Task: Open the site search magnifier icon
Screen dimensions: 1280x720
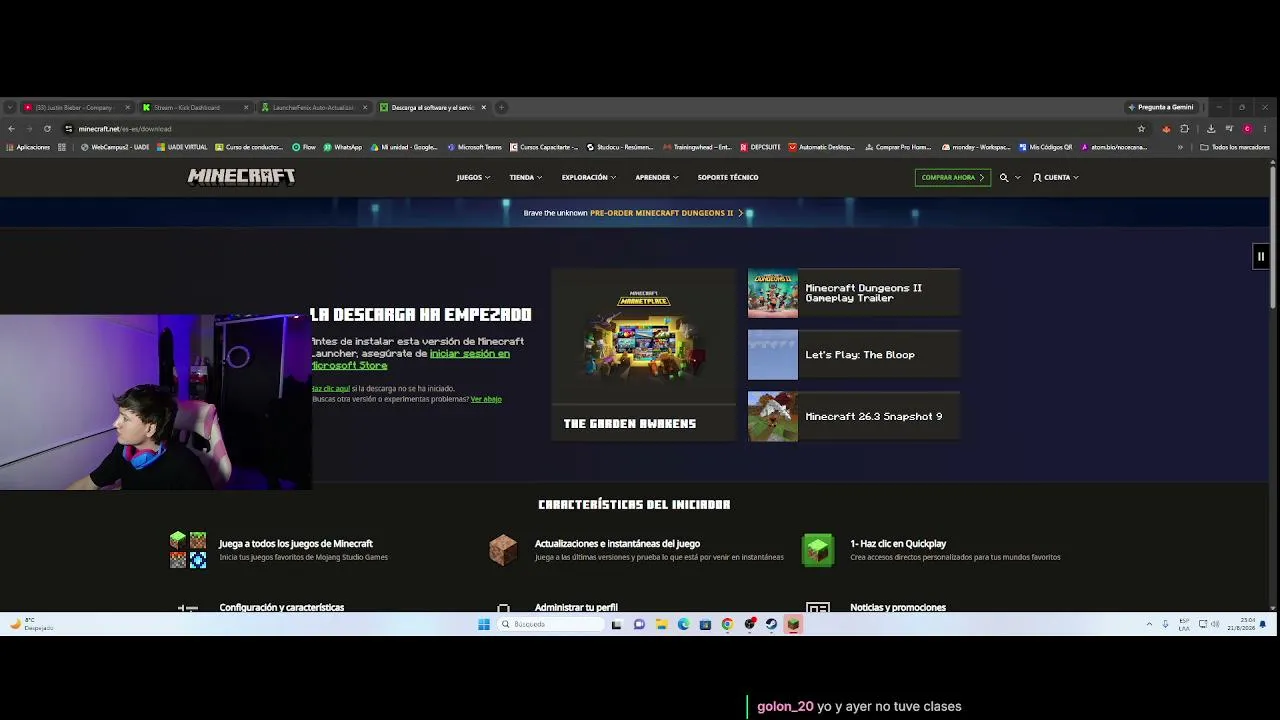Action: point(1004,177)
